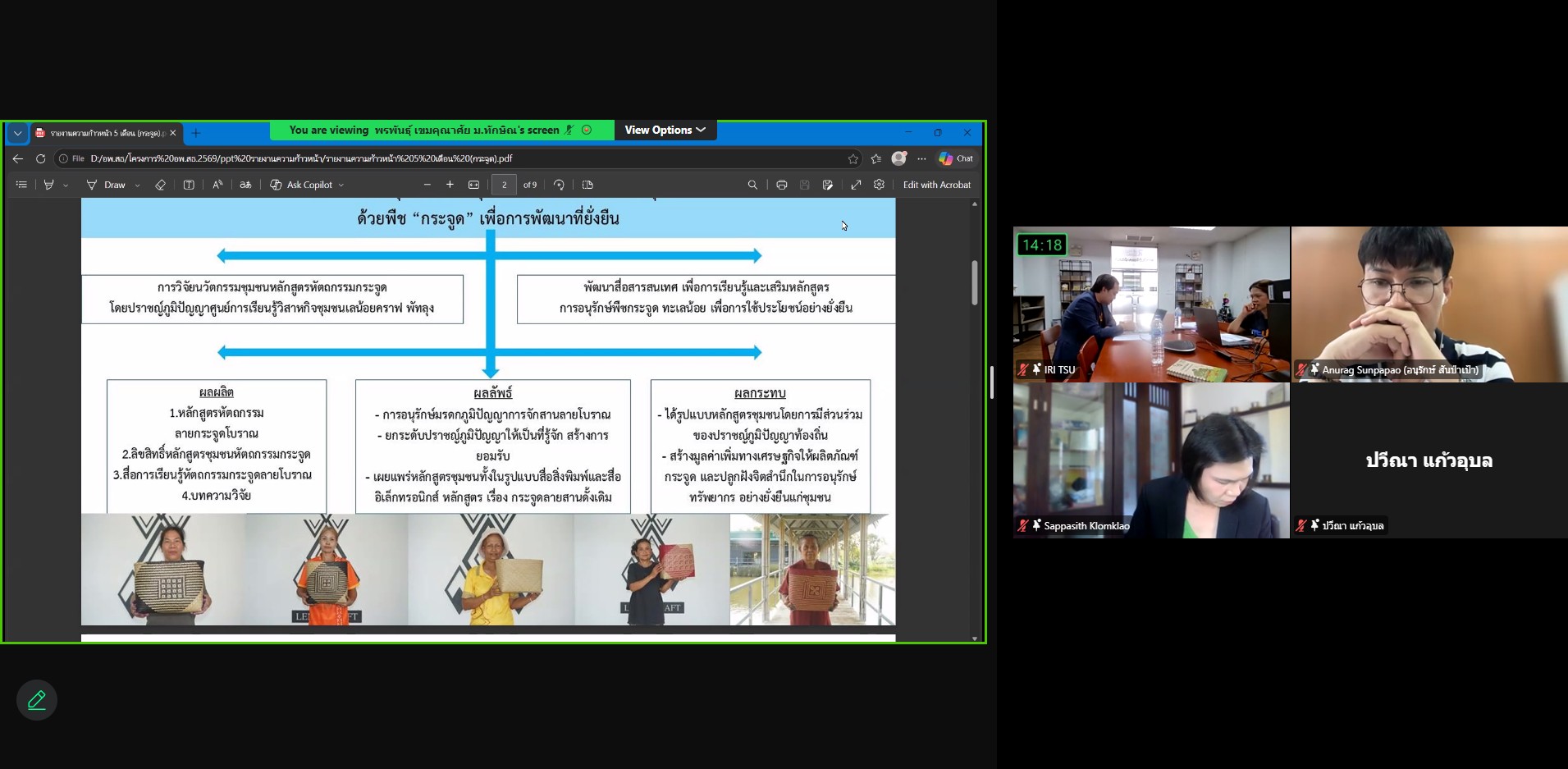Viewport: 1568px width, 769px height.
Task: Start Read aloud
Action: tap(217, 185)
